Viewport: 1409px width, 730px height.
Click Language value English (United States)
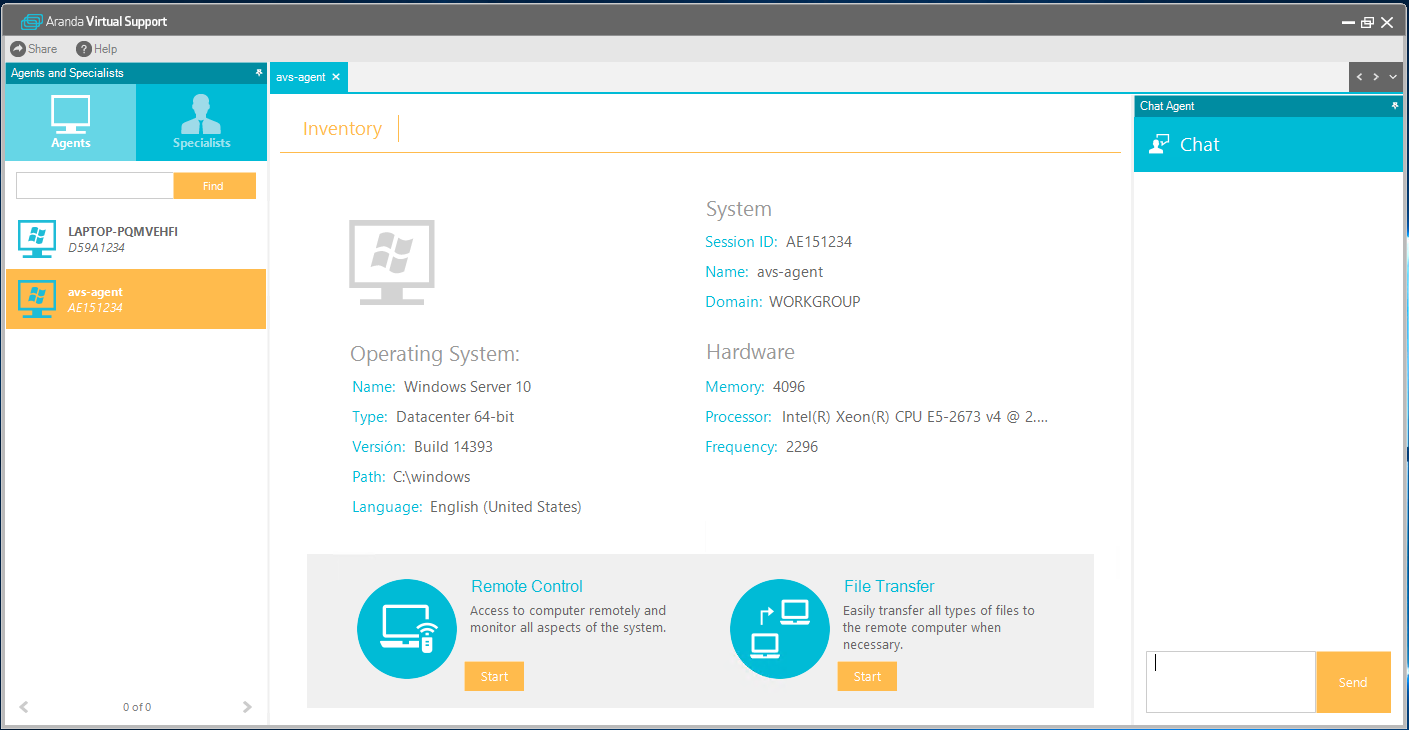pyautogui.click(x=506, y=507)
